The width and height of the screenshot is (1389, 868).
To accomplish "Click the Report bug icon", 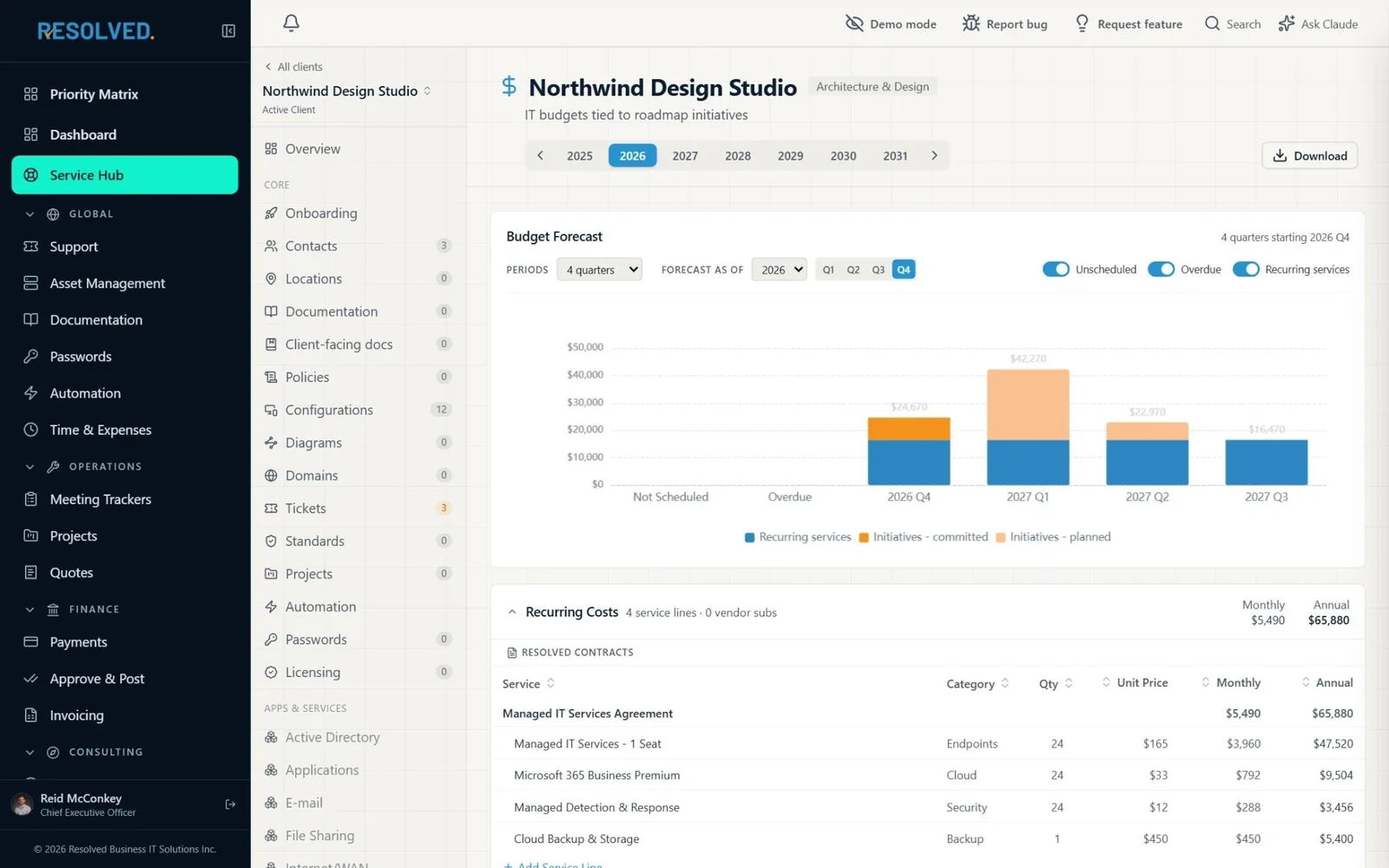I will click(x=971, y=23).
